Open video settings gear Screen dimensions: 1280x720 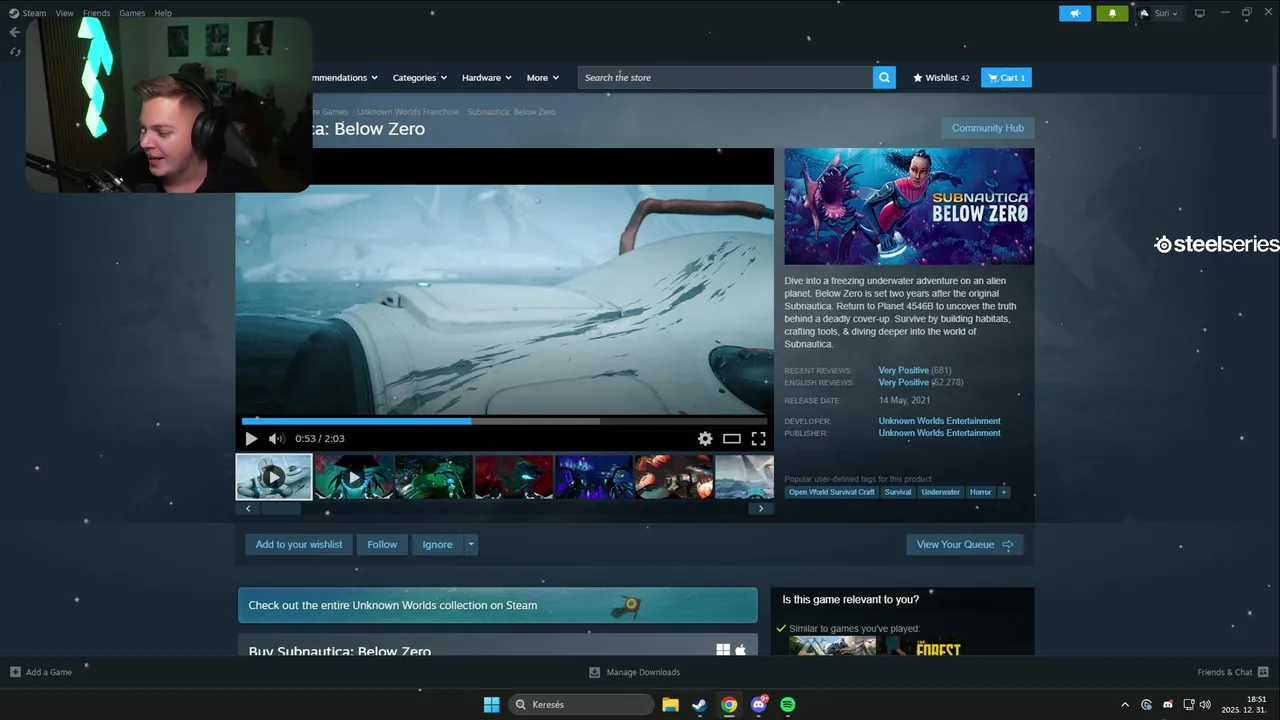pyautogui.click(x=705, y=438)
